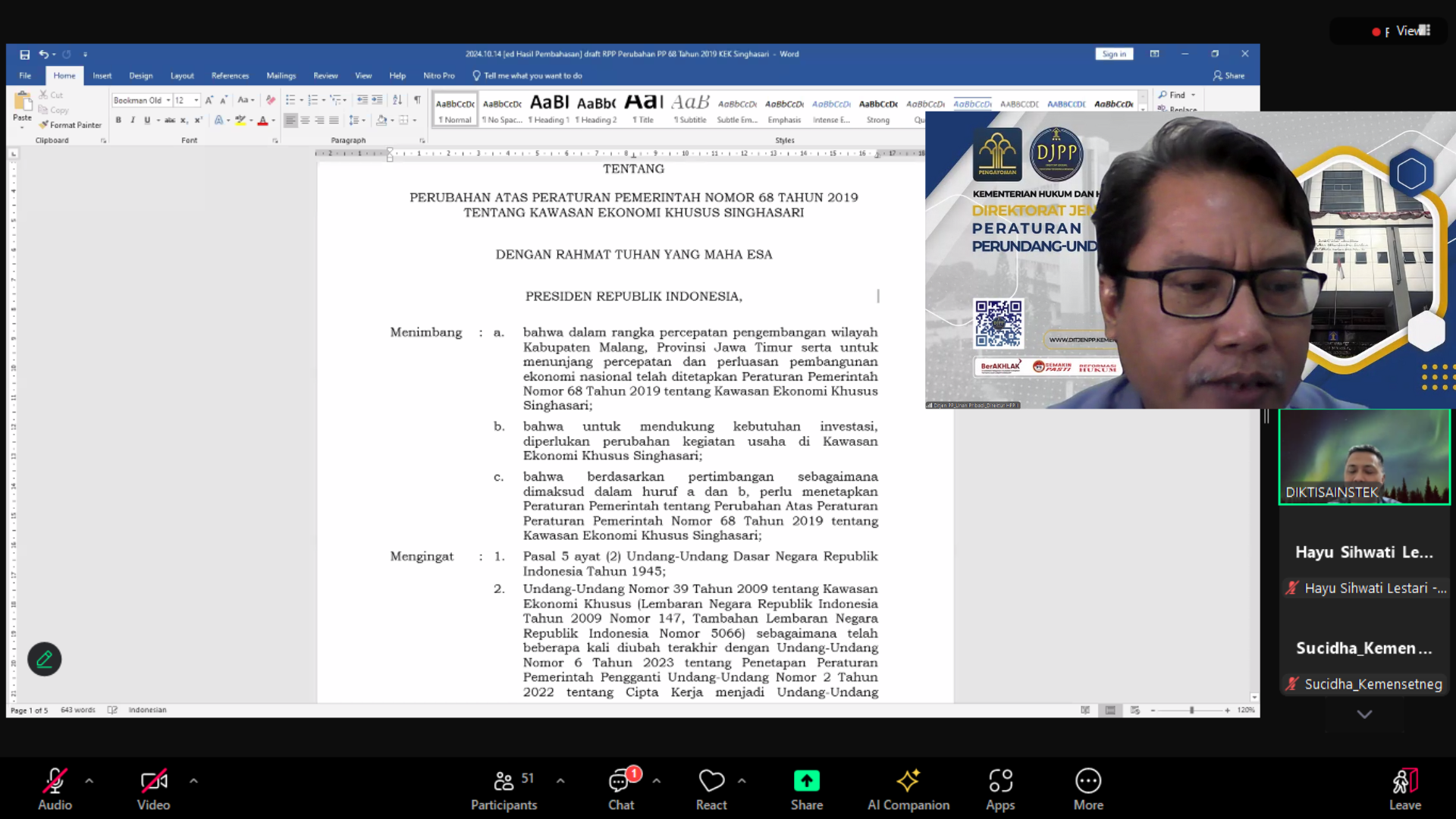1456x819 pixels.
Task: Select Center paragraph alignment
Action: (305, 120)
